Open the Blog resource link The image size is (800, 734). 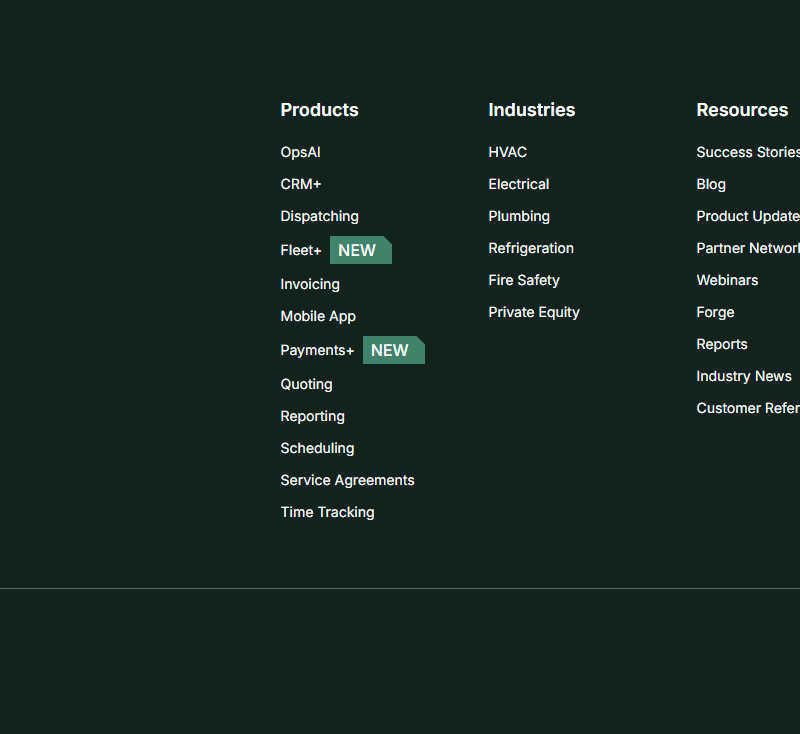(711, 184)
